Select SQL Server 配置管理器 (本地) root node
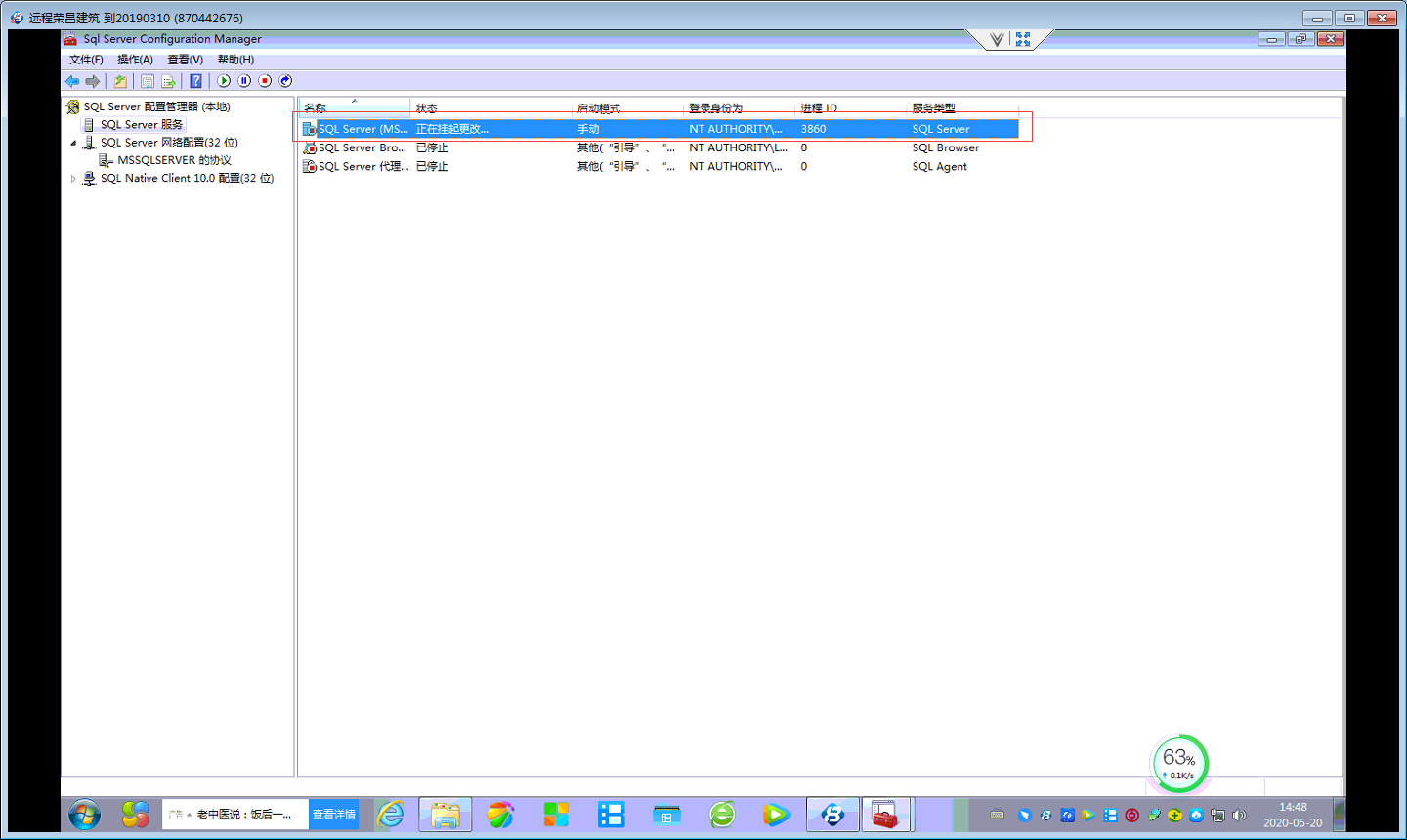The height and width of the screenshot is (840, 1407). click(x=156, y=106)
